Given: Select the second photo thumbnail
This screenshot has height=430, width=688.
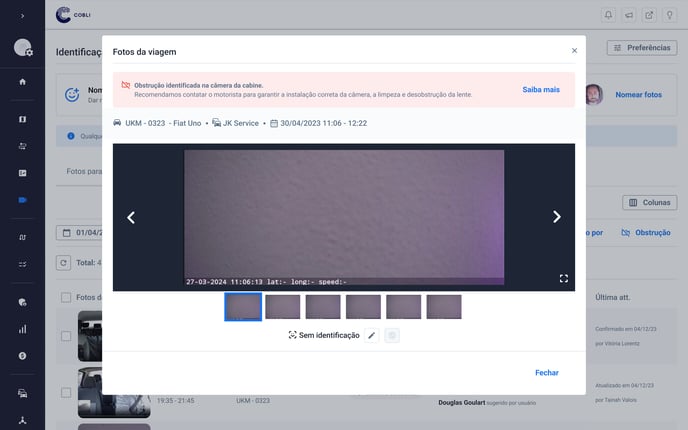Looking at the screenshot, I should (283, 307).
